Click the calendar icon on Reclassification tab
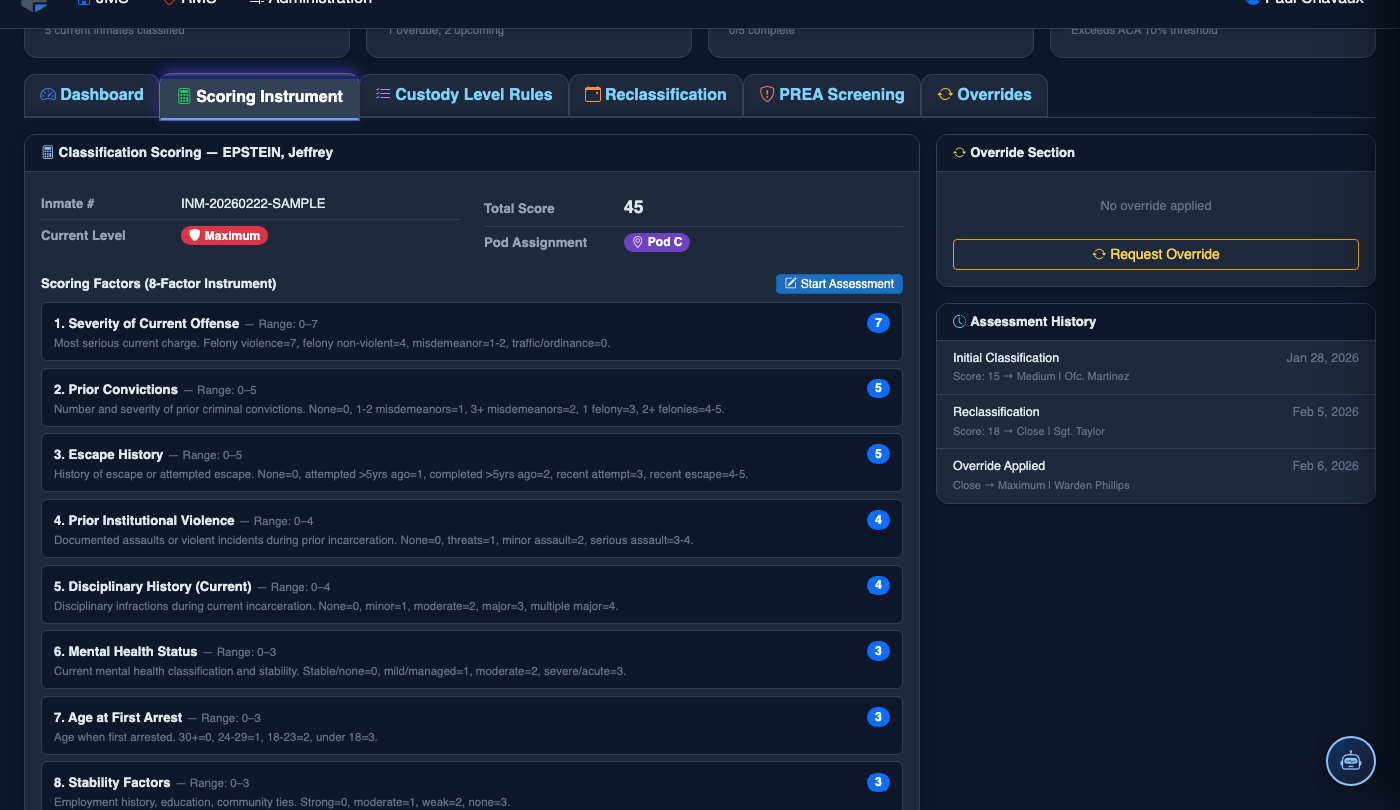The width and height of the screenshot is (1400, 810). tap(593, 94)
